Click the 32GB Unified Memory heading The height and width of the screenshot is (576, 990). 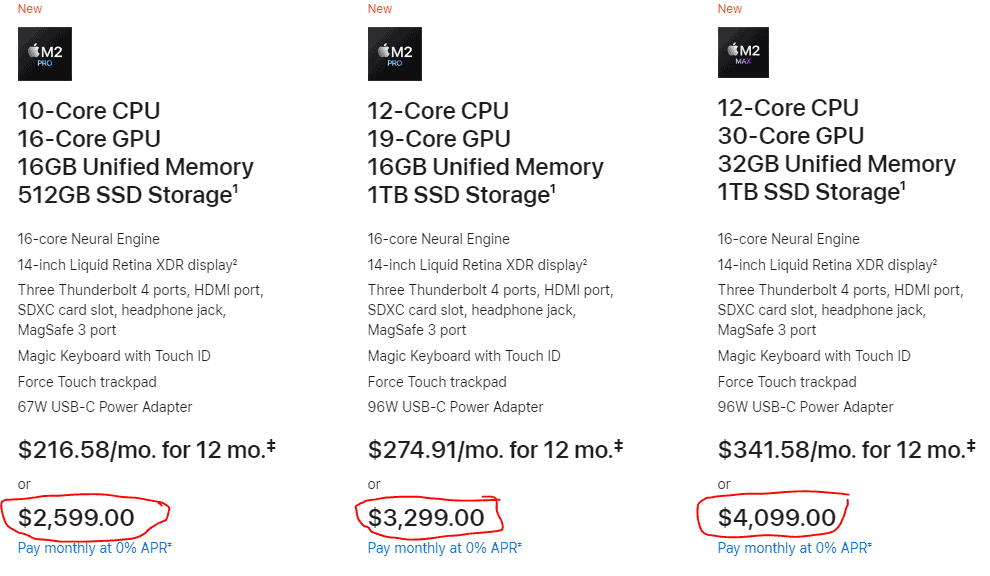pyautogui.click(x=837, y=164)
